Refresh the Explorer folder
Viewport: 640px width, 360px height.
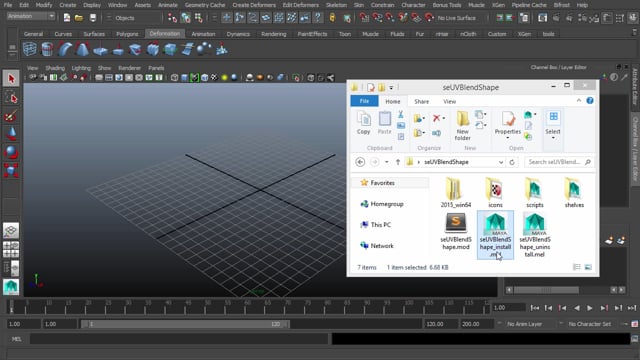tap(512, 162)
